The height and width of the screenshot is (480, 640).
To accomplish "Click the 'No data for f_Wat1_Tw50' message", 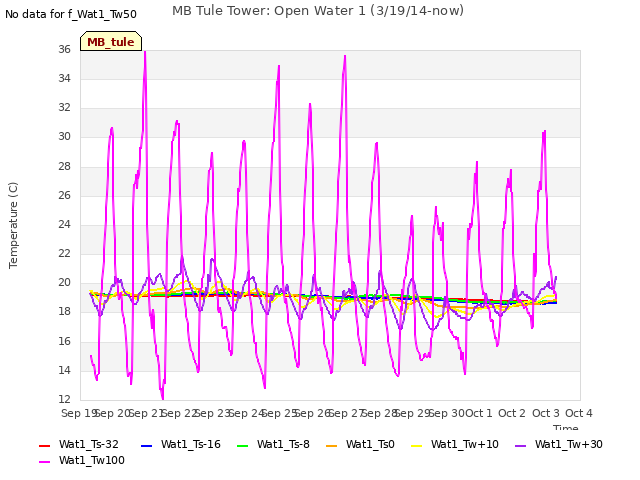I will [x=71, y=14].
